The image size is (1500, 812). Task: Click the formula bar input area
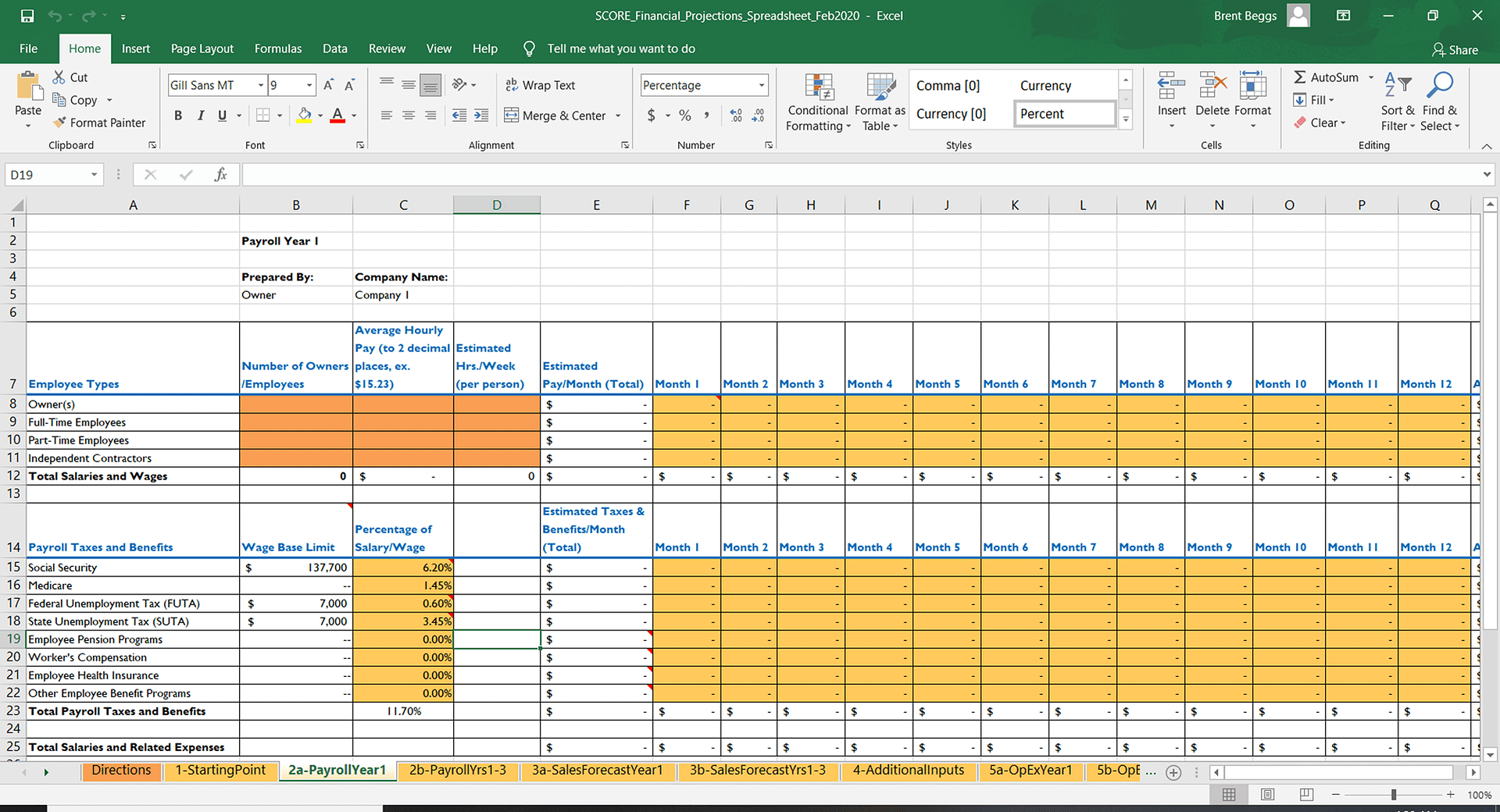pos(861,175)
